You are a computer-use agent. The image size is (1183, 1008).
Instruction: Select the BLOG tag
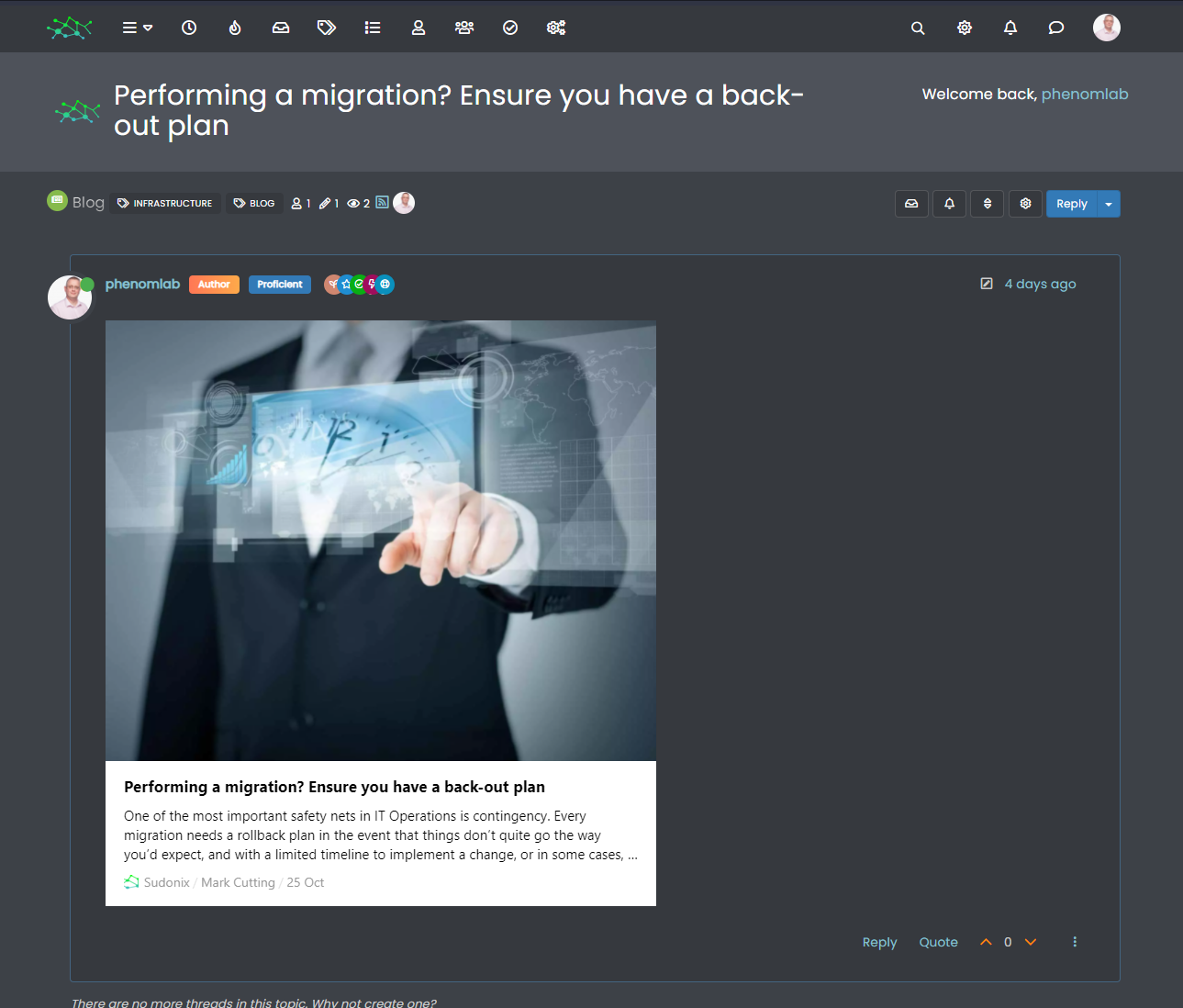click(x=254, y=203)
